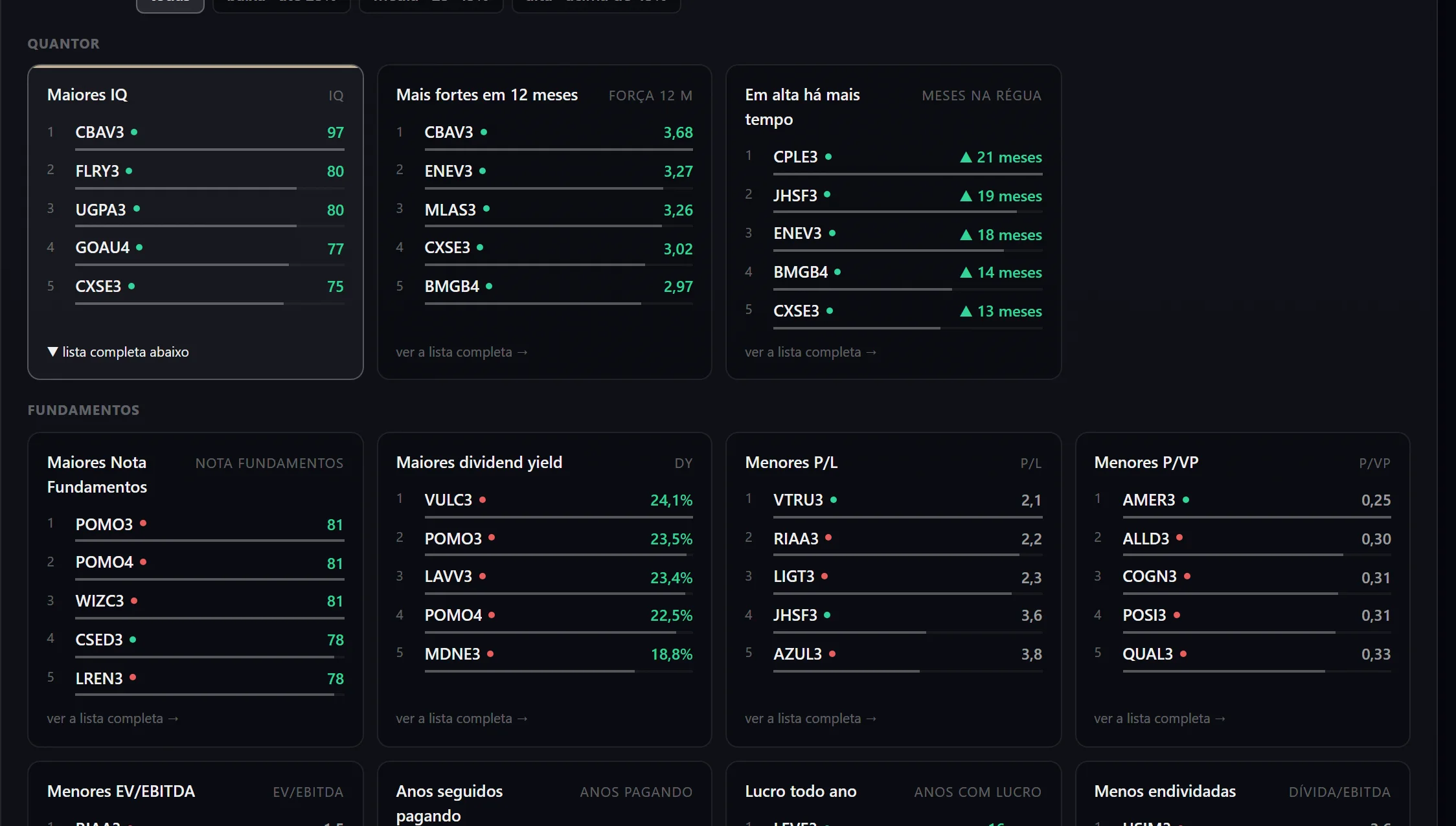Click the Menos endividadas card title

pos(1165,791)
